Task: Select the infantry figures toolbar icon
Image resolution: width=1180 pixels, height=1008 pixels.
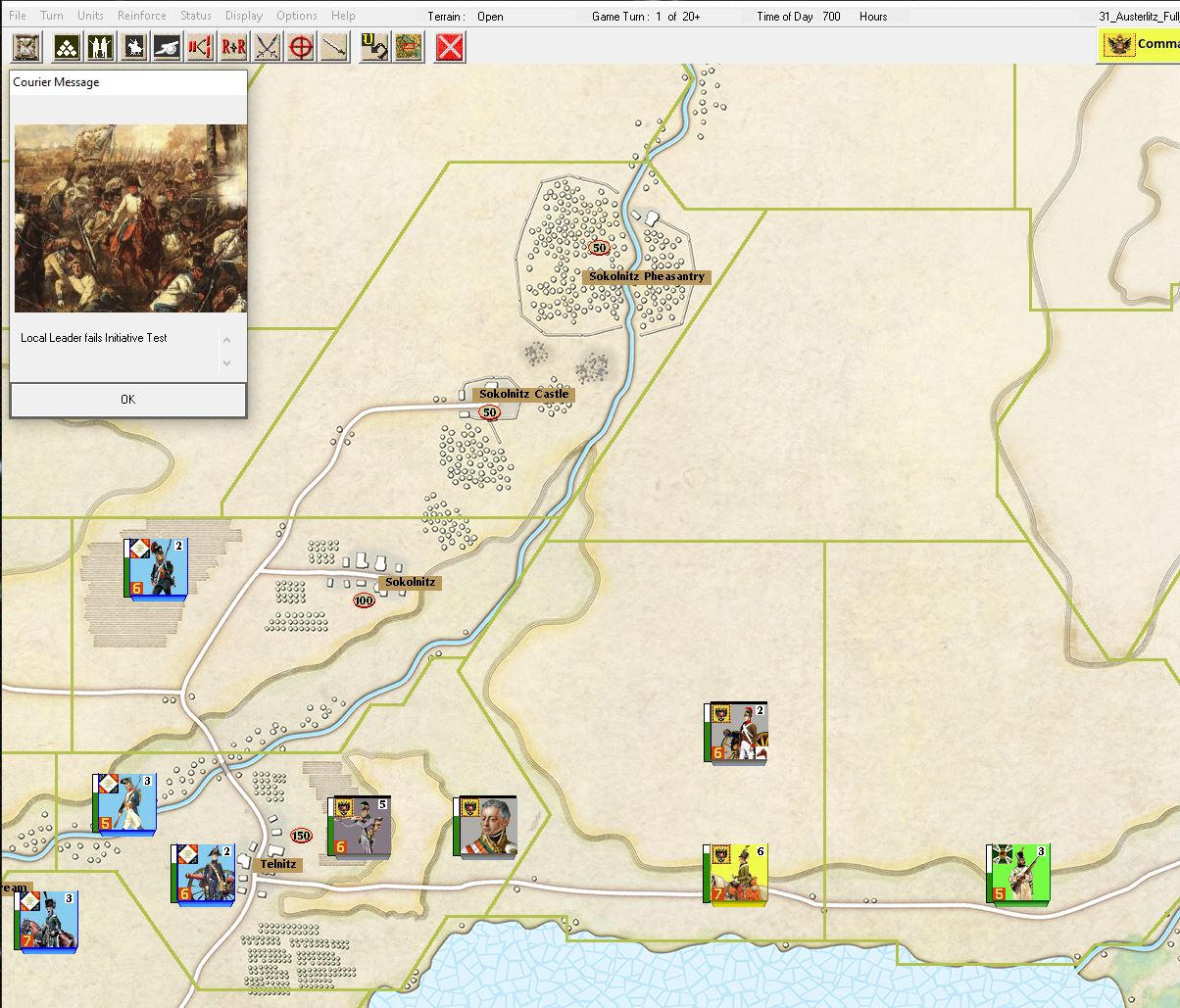Action: point(99,46)
